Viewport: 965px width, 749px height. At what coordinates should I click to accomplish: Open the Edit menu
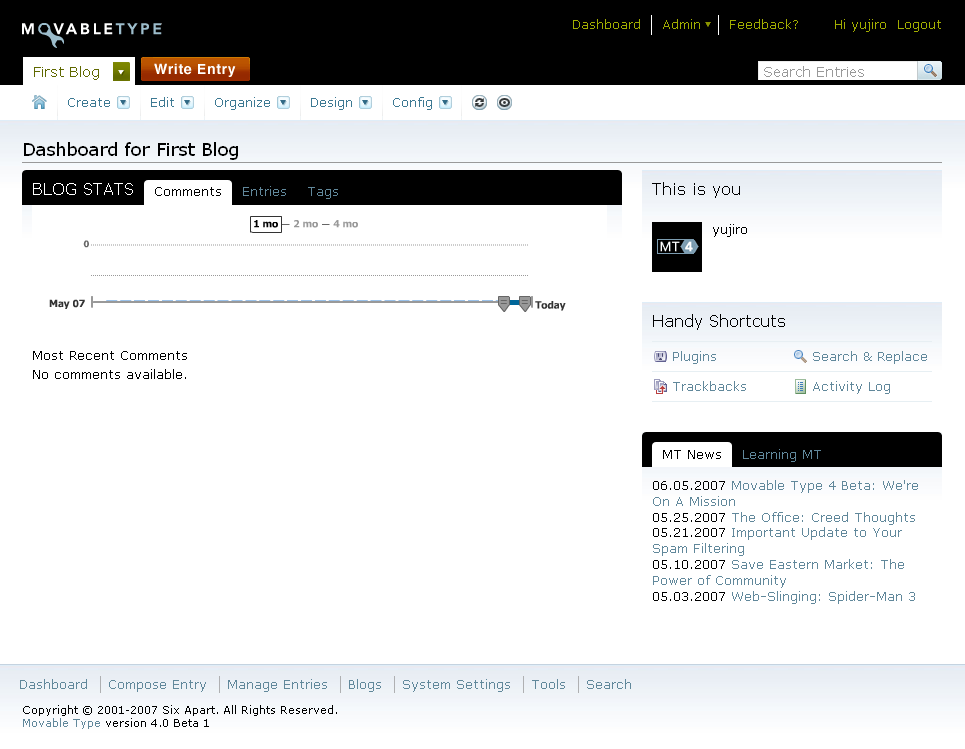click(162, 103)
